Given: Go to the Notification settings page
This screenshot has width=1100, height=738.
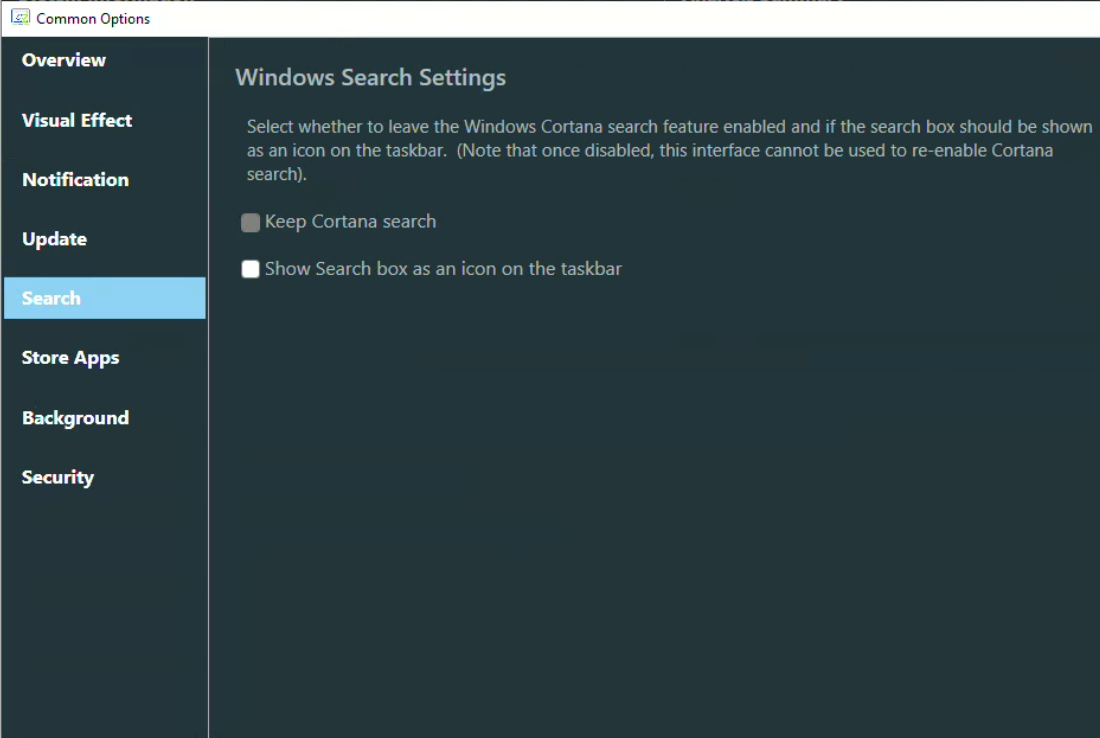Looking at the screenshot, I should point(75,180).
